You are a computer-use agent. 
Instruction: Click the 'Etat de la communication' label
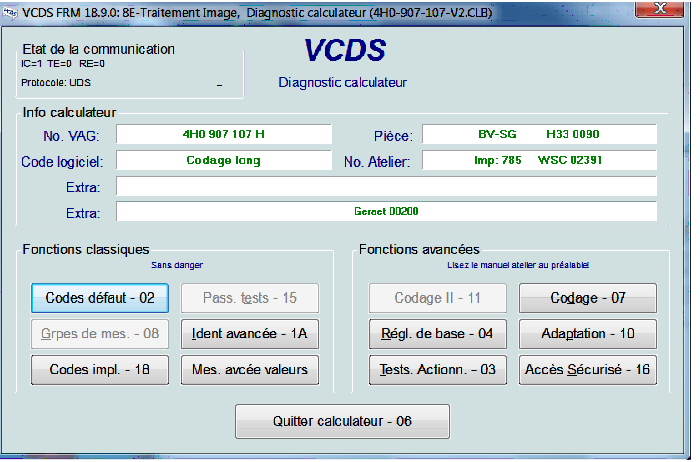tap(98, 49)
